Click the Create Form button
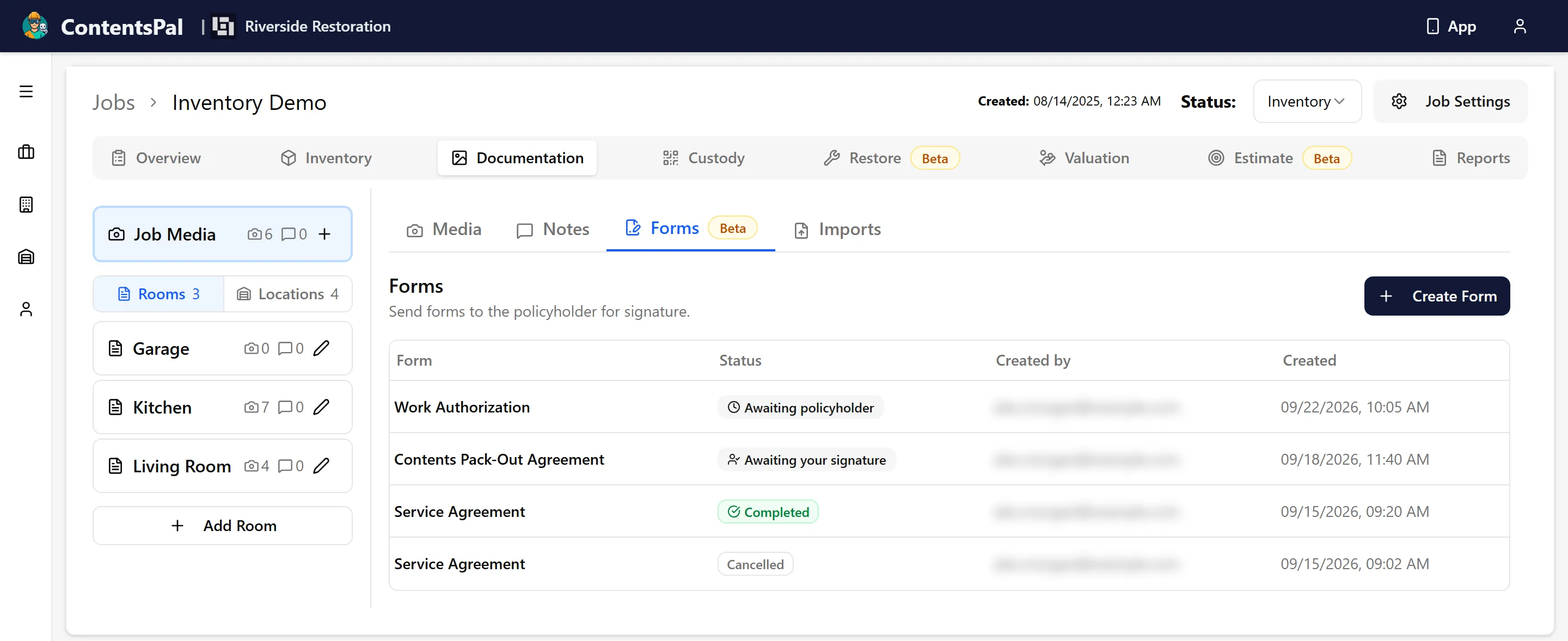Image resolution: width=1568 pixels, height=641 pixels. (x=1437, y=296)
